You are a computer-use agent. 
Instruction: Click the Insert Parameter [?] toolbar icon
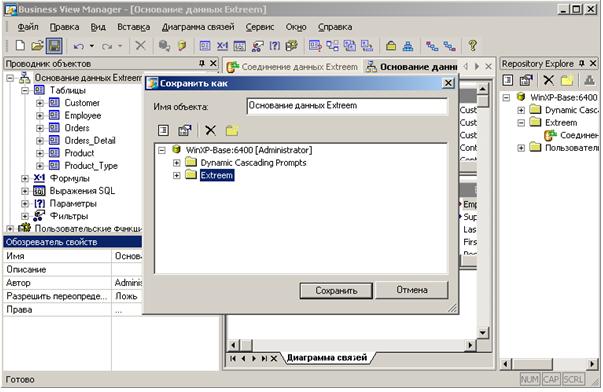(275, 46)
